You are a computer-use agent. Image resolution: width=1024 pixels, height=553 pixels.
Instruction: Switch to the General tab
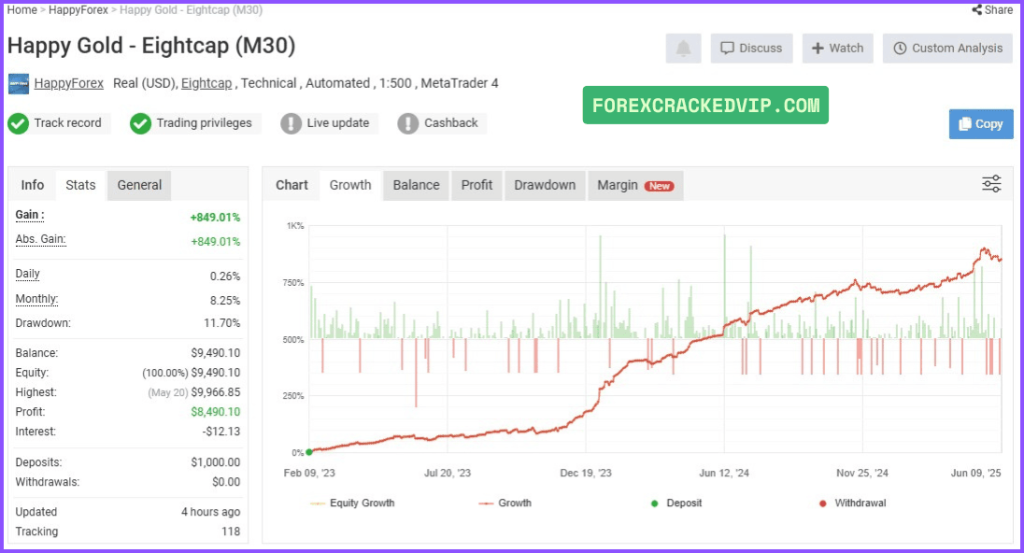tap(139, 185)
